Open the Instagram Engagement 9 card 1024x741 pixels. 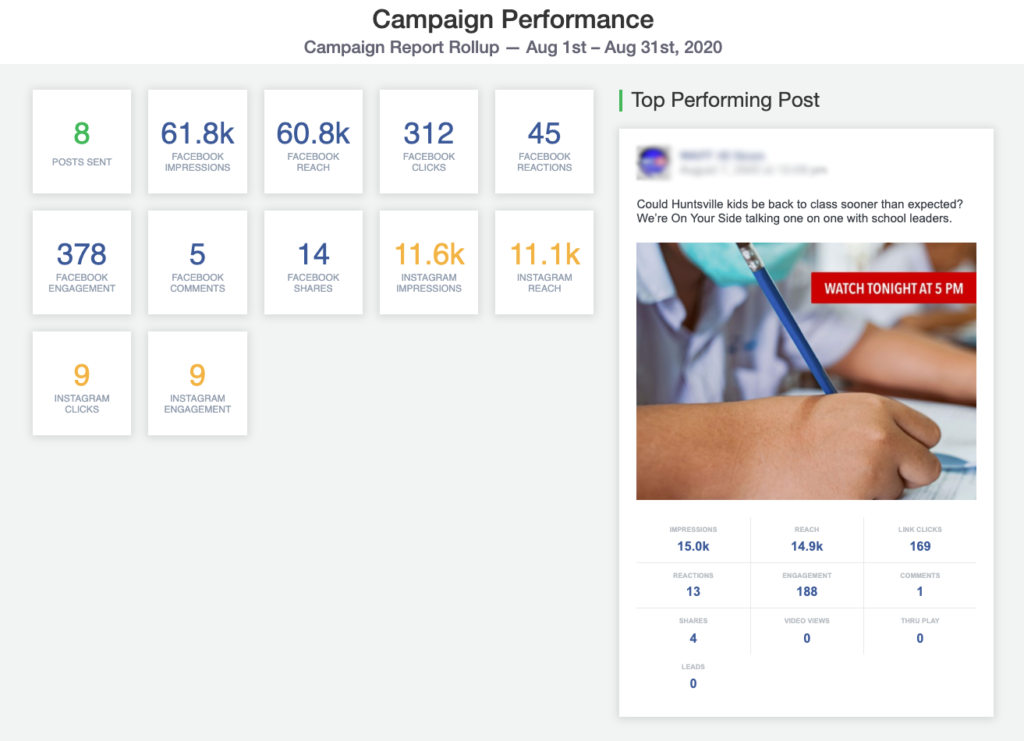pos(197,384)
